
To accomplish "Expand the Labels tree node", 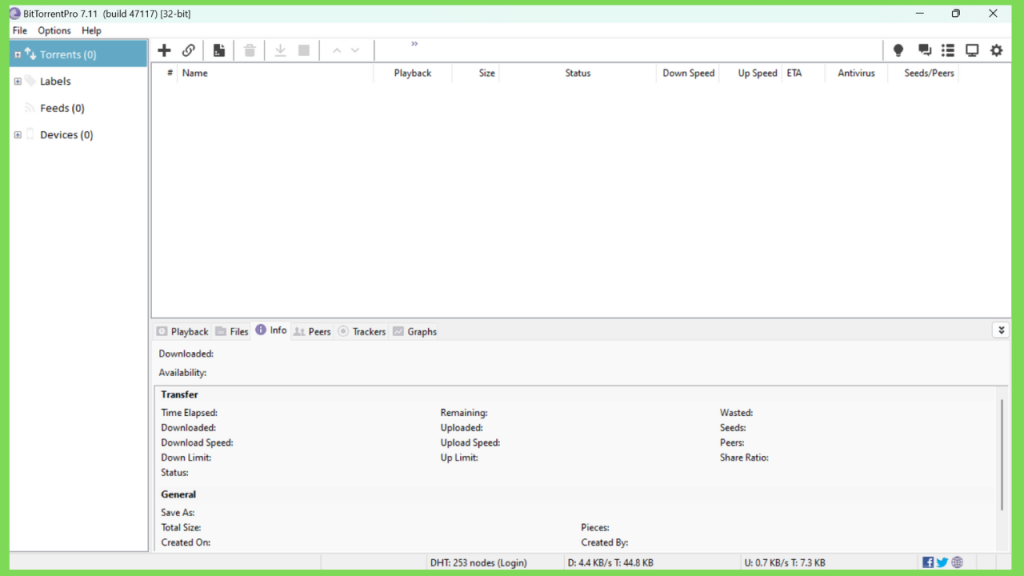I will [18, 81].
